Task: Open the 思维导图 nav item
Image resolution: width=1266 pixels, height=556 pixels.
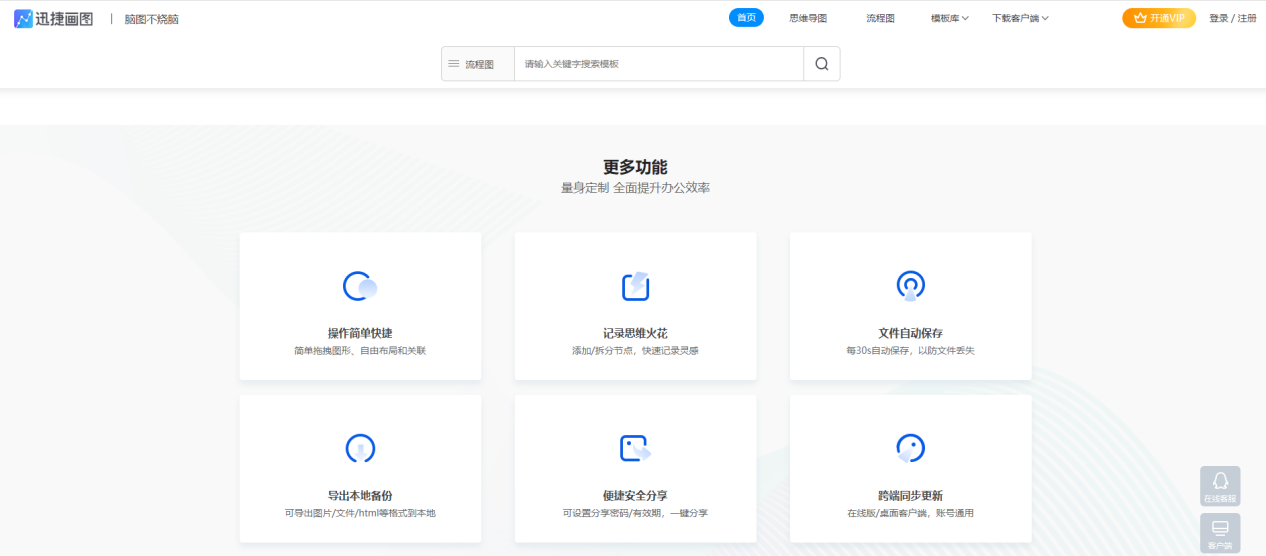Action: (808, 18)
